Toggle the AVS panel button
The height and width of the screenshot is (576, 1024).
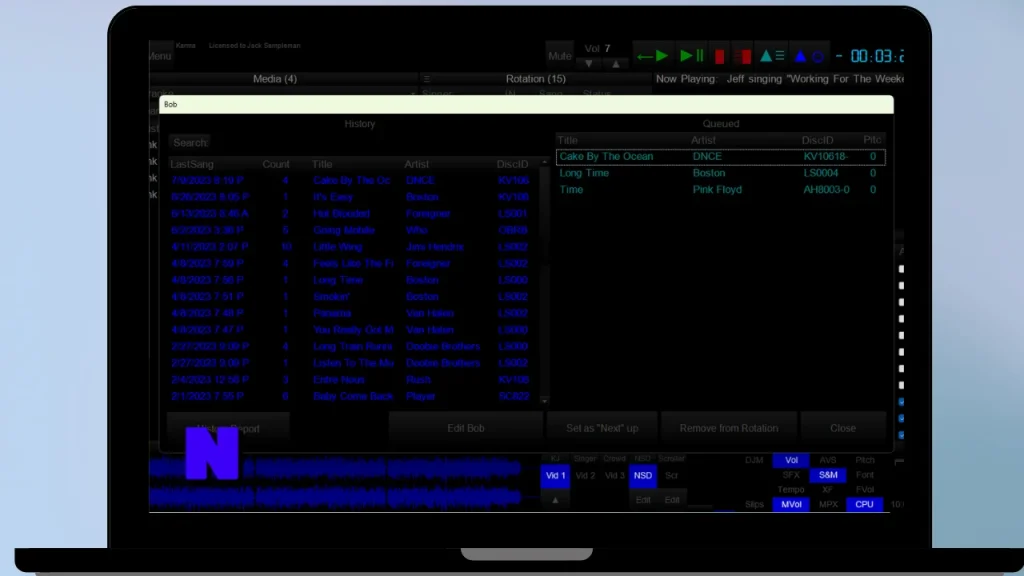[827, 460]
